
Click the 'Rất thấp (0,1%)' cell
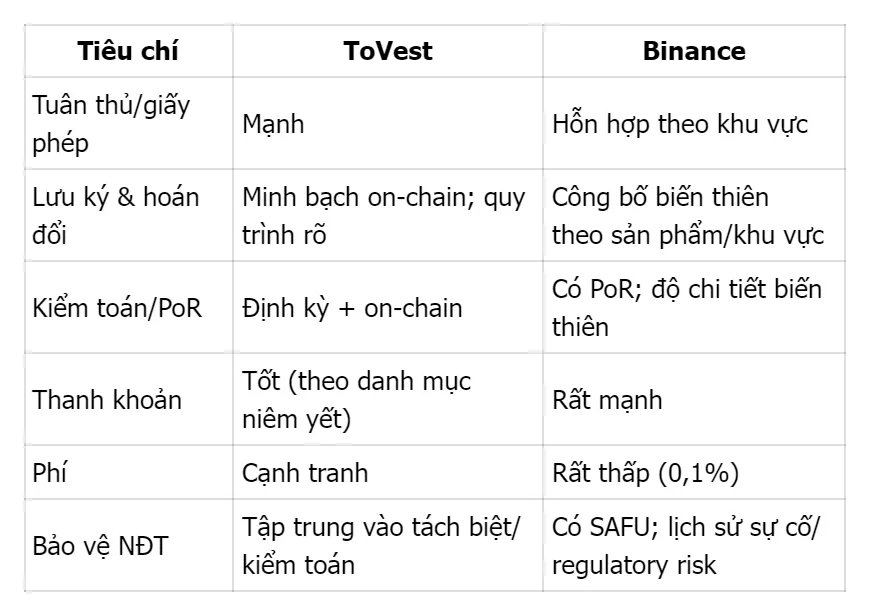click(x=646, y=472)
